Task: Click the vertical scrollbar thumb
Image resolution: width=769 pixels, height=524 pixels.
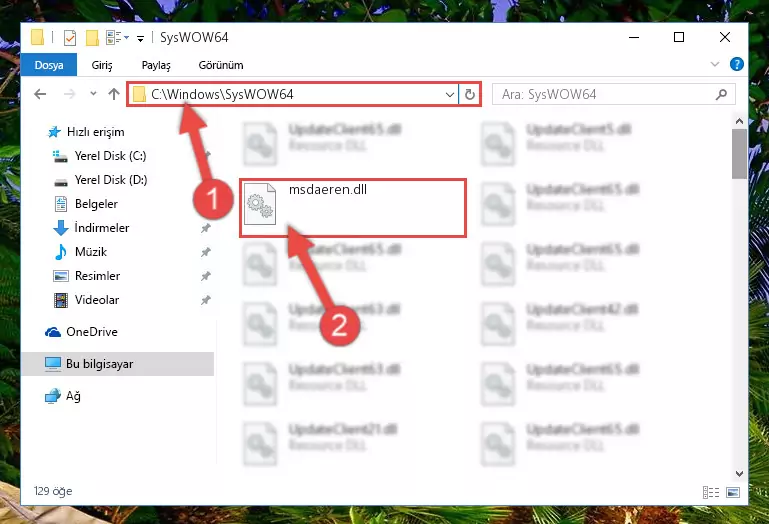Action: [x=739, y=154]
